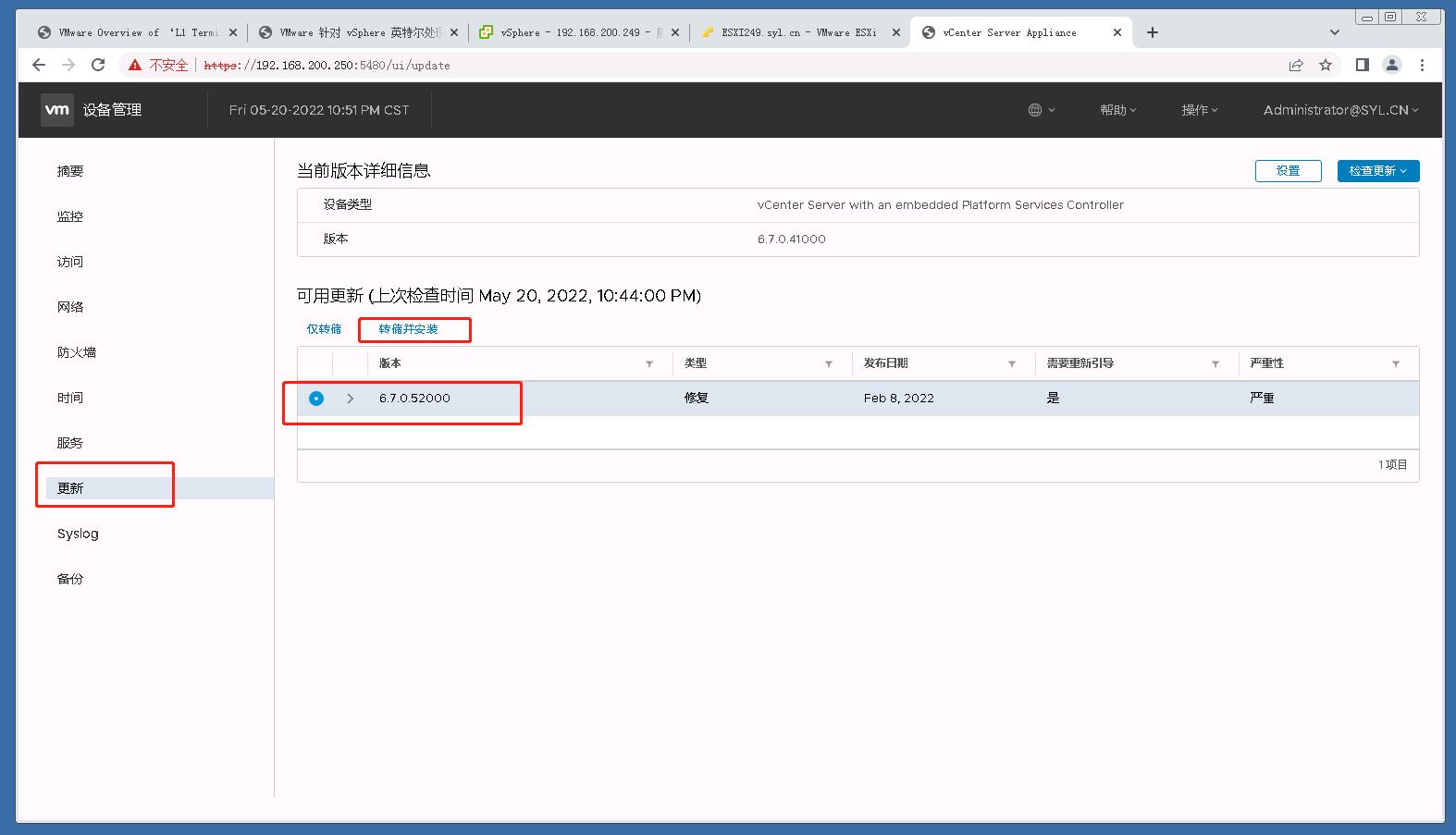Click the 6.7.0.52000 version cell
This screenshot has width=1456, height=835.
pyautogui.click(x=414, y=399)
